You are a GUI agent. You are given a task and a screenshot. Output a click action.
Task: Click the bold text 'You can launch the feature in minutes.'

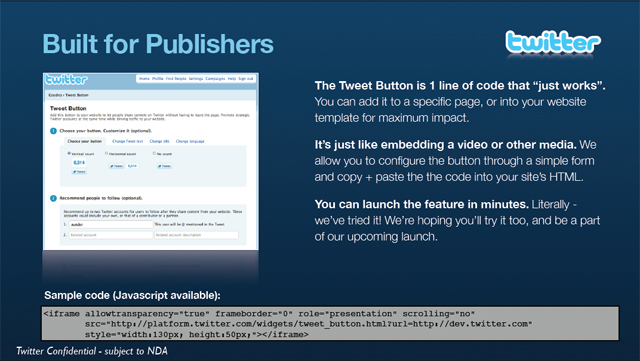click(x=422, y=204)
